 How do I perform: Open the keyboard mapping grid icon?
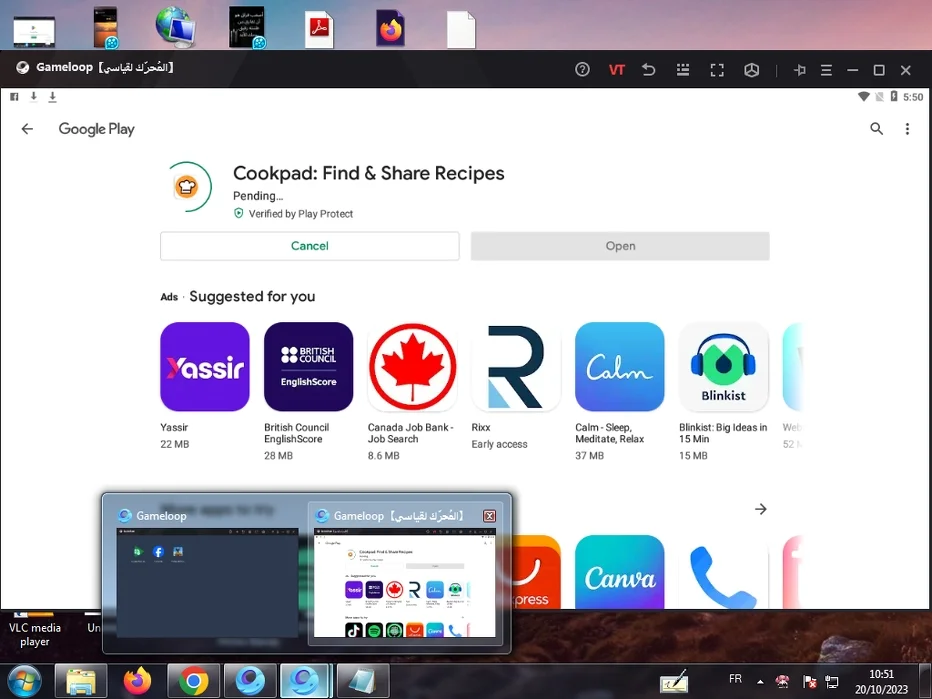[x=683, y=70]
